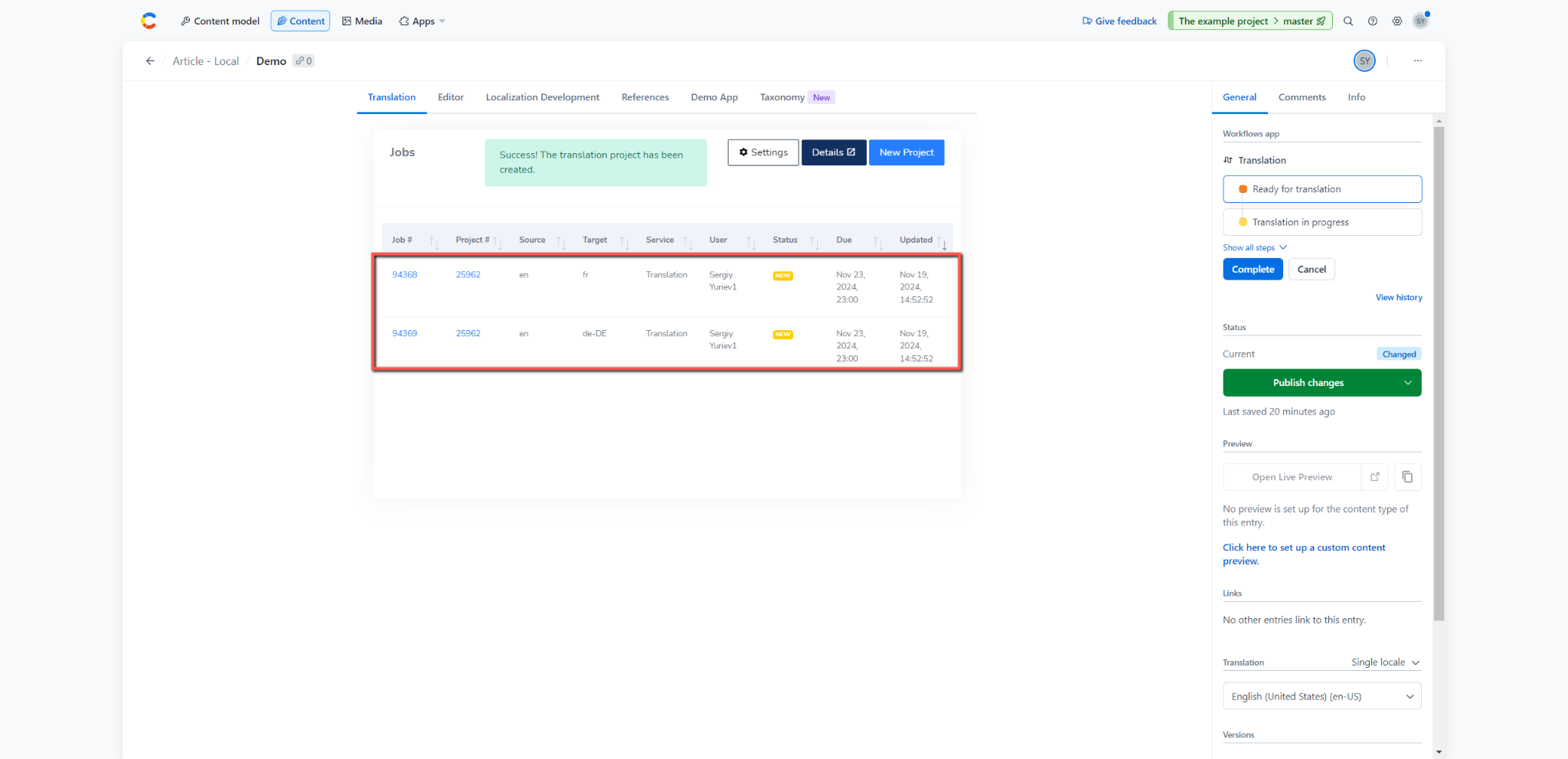Sort table by User column arrows

[x=752, y=242]
